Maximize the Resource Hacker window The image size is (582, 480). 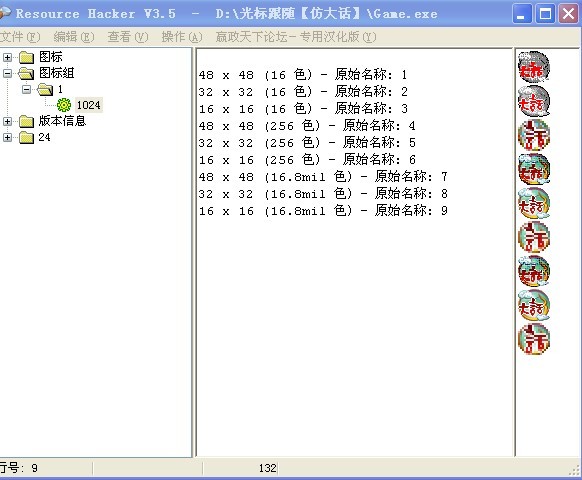[x=545, y=14]
